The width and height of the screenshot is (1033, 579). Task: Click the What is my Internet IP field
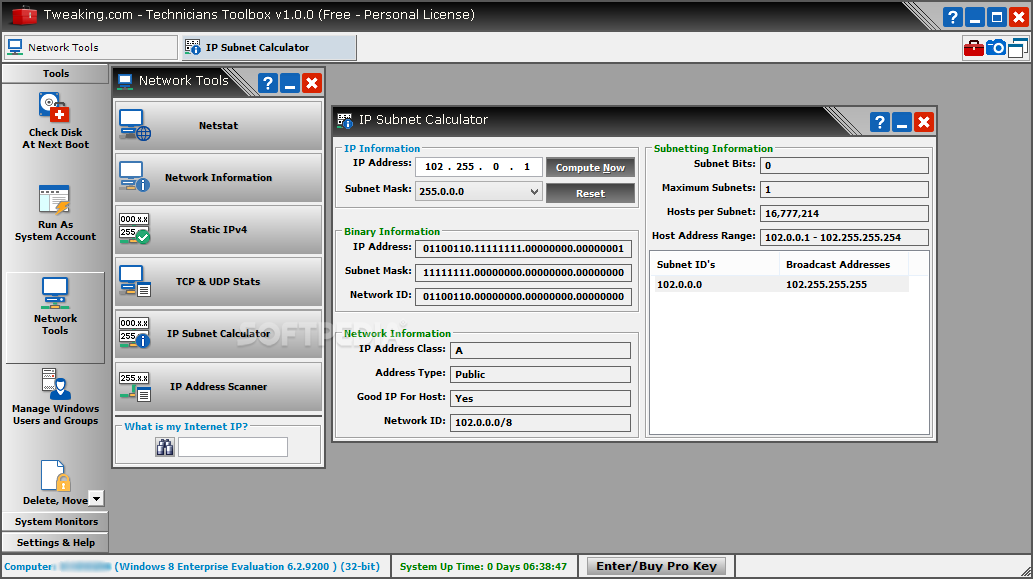(x=233, y=447)
